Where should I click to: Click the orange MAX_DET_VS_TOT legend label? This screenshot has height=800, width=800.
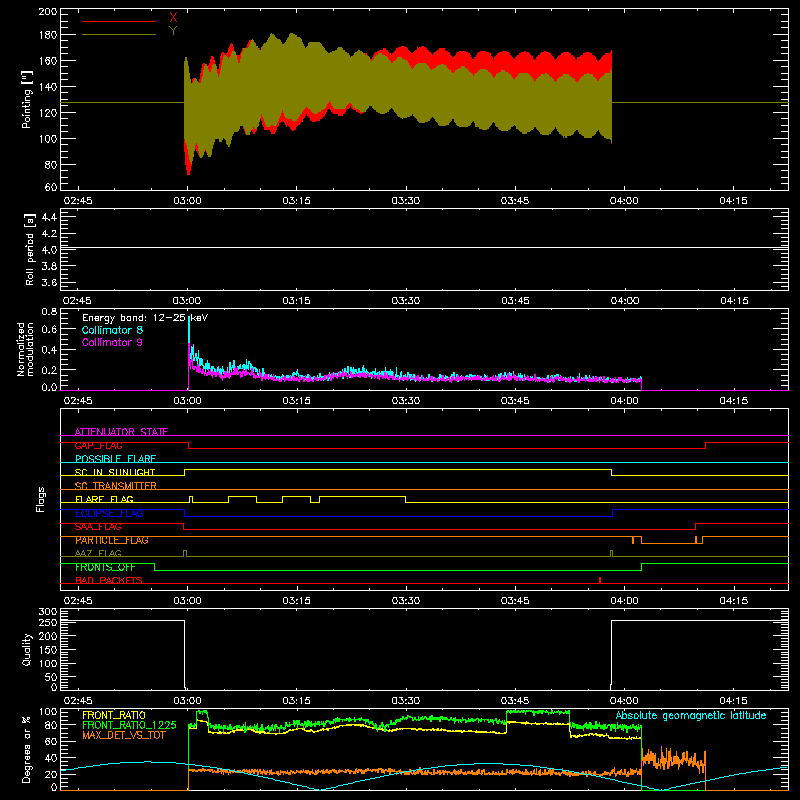pyautogui.click(x=124, y=735)
